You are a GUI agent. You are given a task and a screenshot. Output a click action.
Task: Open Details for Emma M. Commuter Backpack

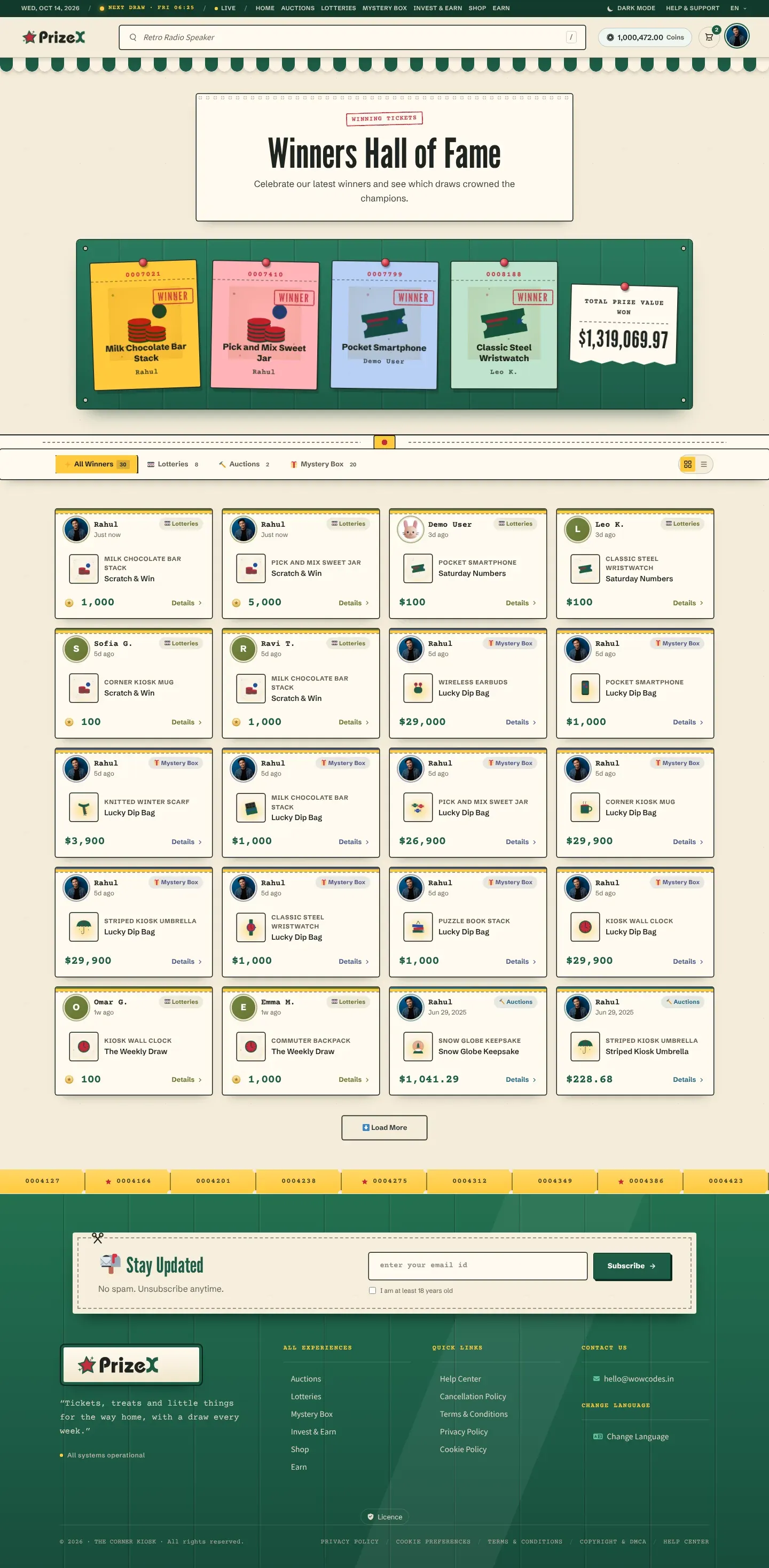[354, 1080]
